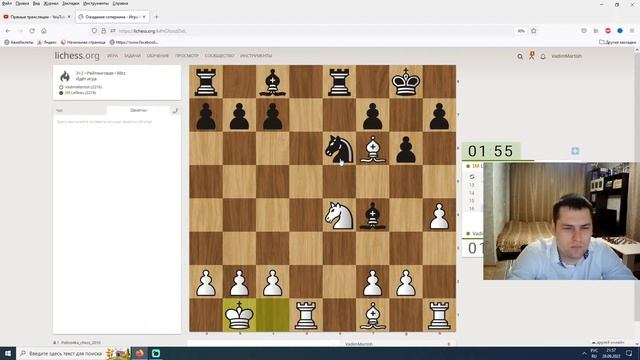Close the YouTube live streams tab

click(69, 17)
